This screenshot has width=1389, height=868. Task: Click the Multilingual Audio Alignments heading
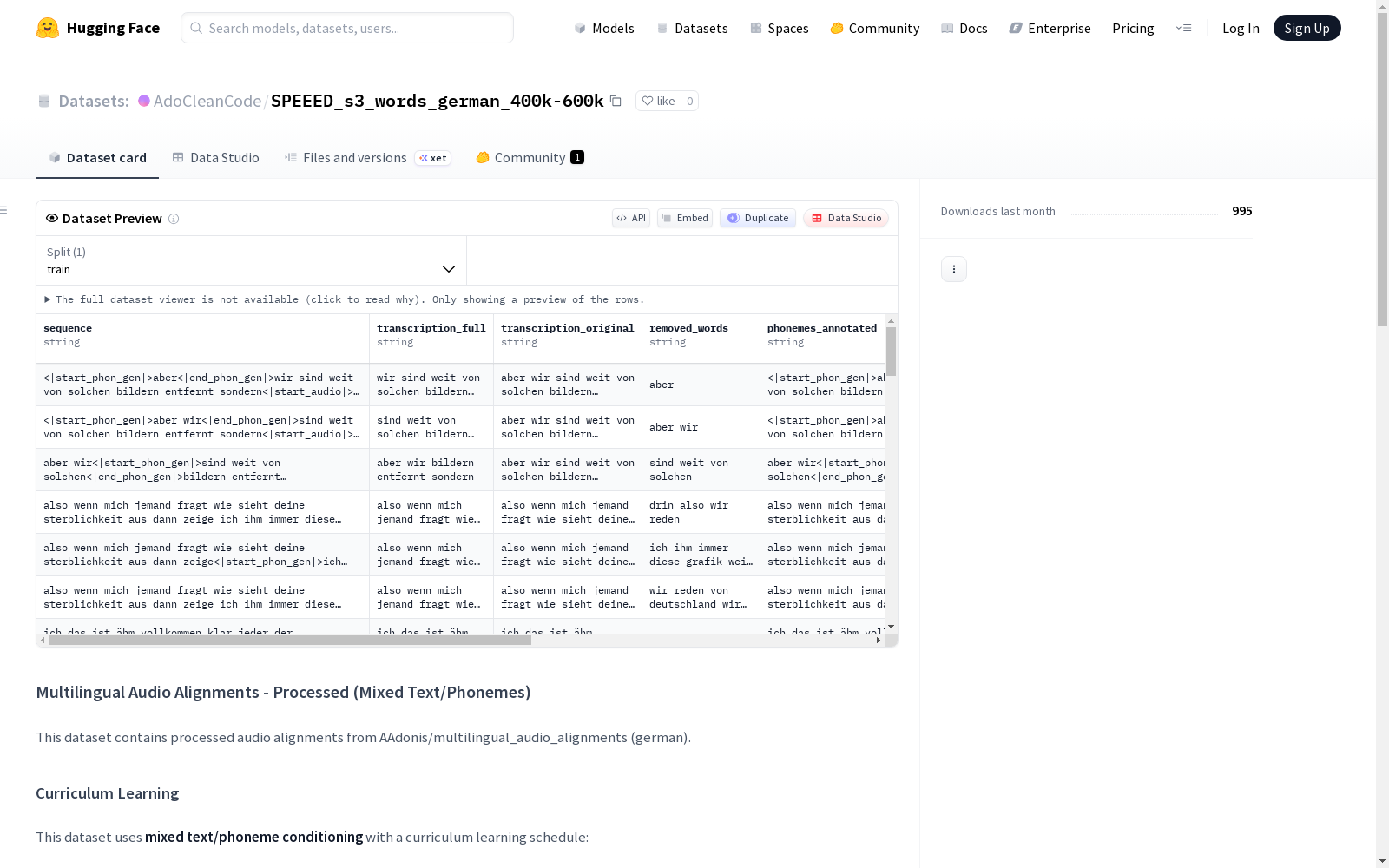coord(283,692)
